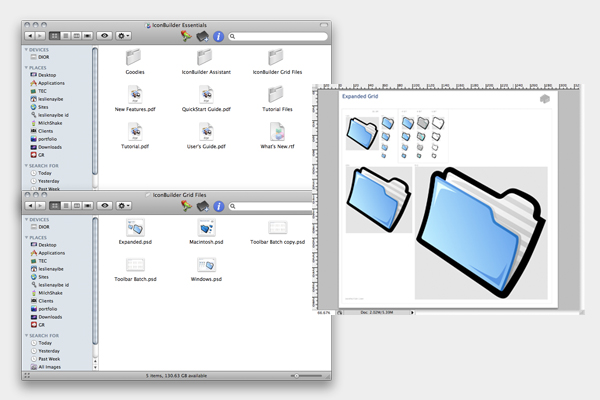
Task: Open portfolio in Essentials sidebar
Action: (x=44, y=139)
